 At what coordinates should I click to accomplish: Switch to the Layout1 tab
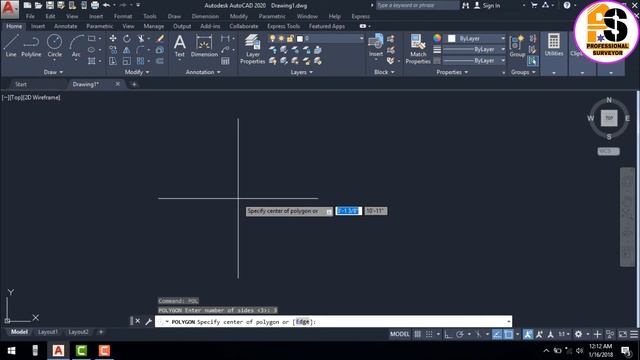pos(47,332)
